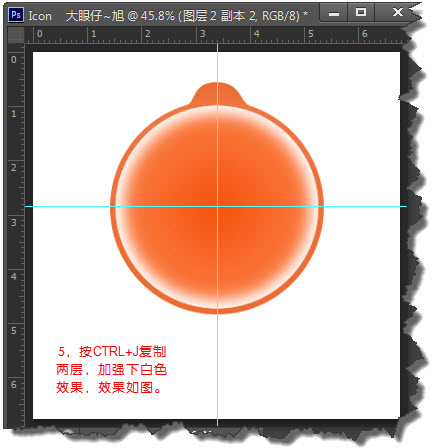Maximize the document window
The width and height of the screenshot is (434, 448).
[361, 13]
